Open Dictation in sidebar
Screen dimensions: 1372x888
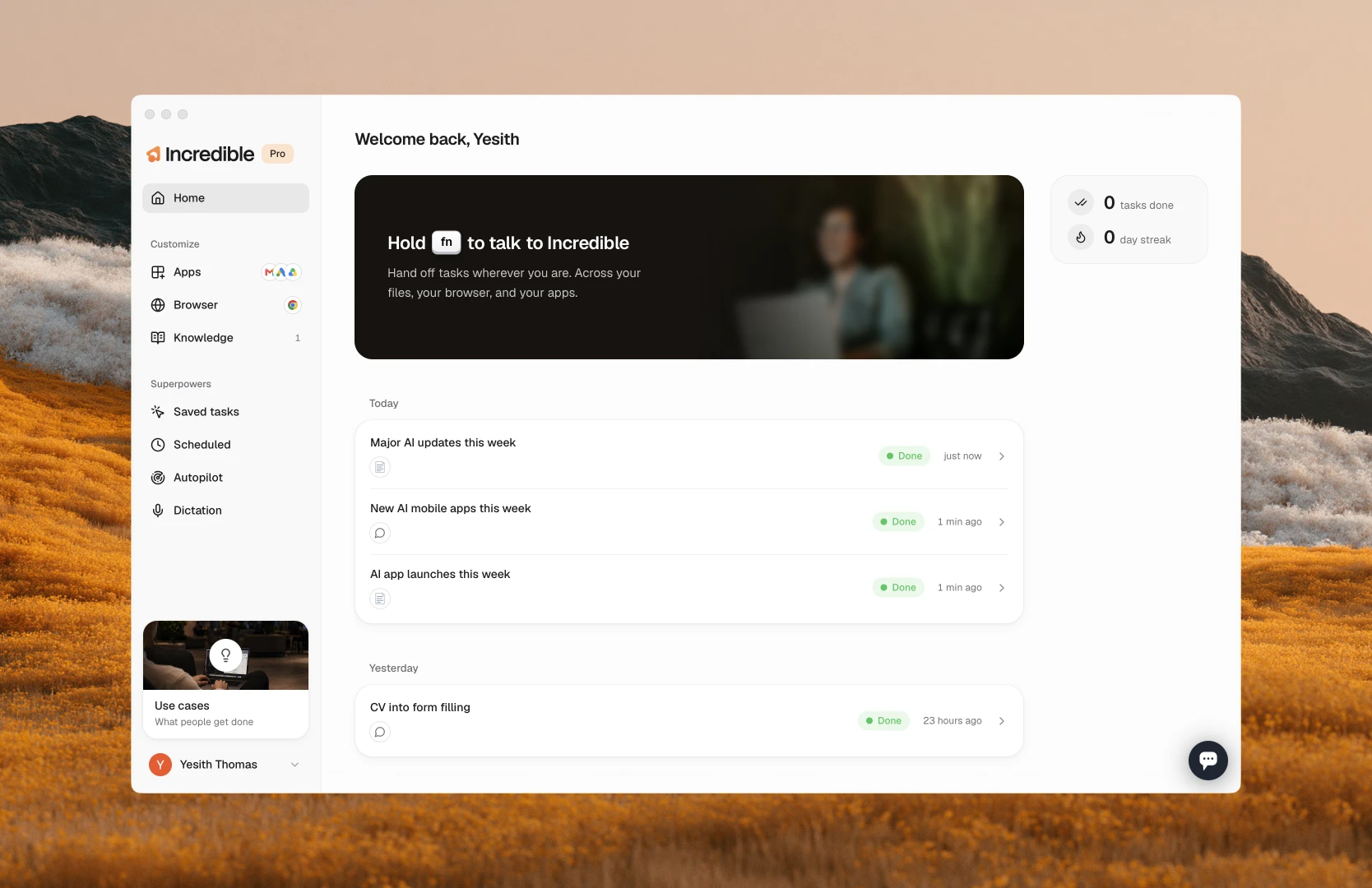point(225,511)
